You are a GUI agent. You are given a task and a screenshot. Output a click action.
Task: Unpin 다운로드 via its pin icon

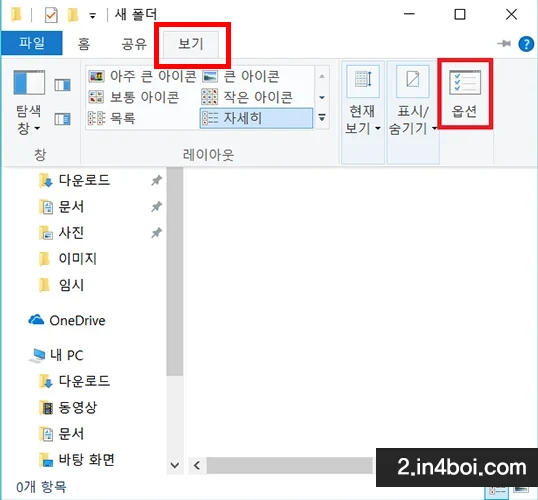156,180
